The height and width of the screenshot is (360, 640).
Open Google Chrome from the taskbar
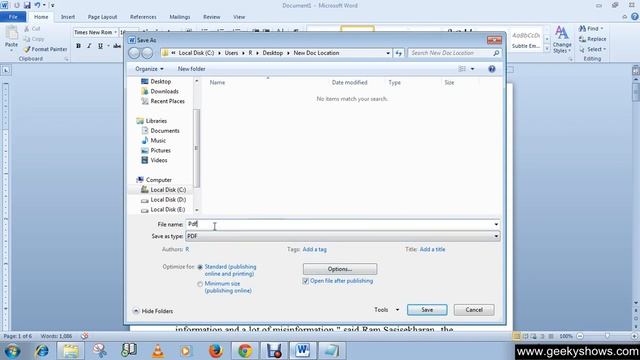point(245,351)
